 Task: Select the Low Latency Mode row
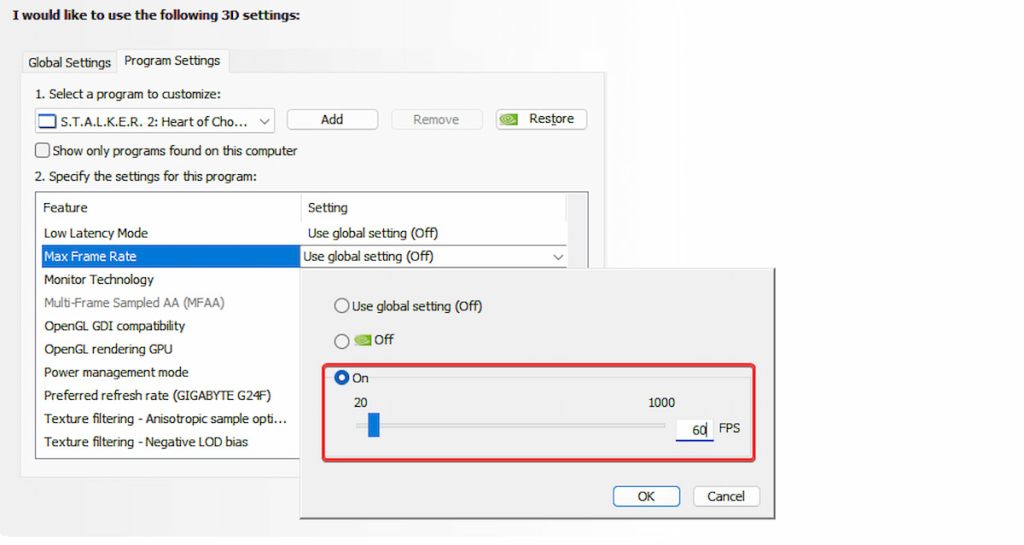[x=96, y=233]
